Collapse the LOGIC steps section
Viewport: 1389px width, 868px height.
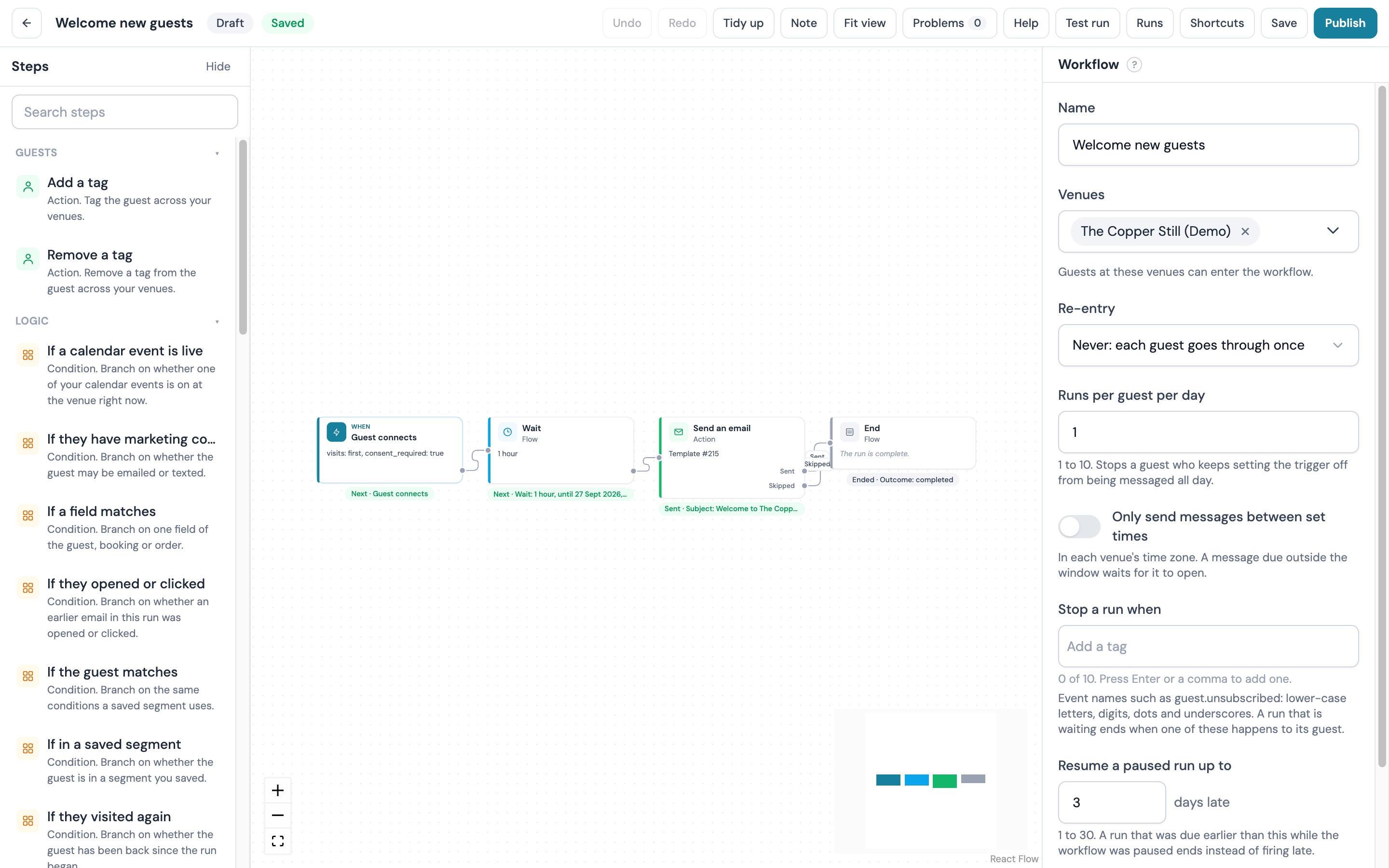[x=217, y=322]
